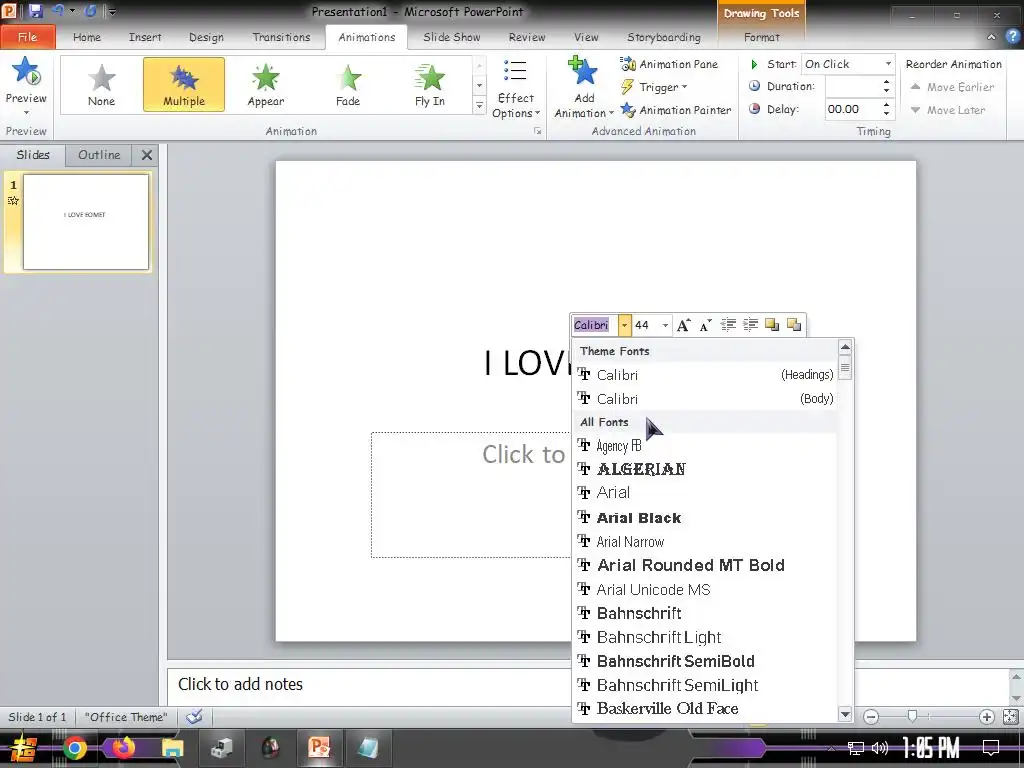1024x768 pixels.
Task: Click the Bring Forward icon on mini toolbar
Action: [772, 325]
